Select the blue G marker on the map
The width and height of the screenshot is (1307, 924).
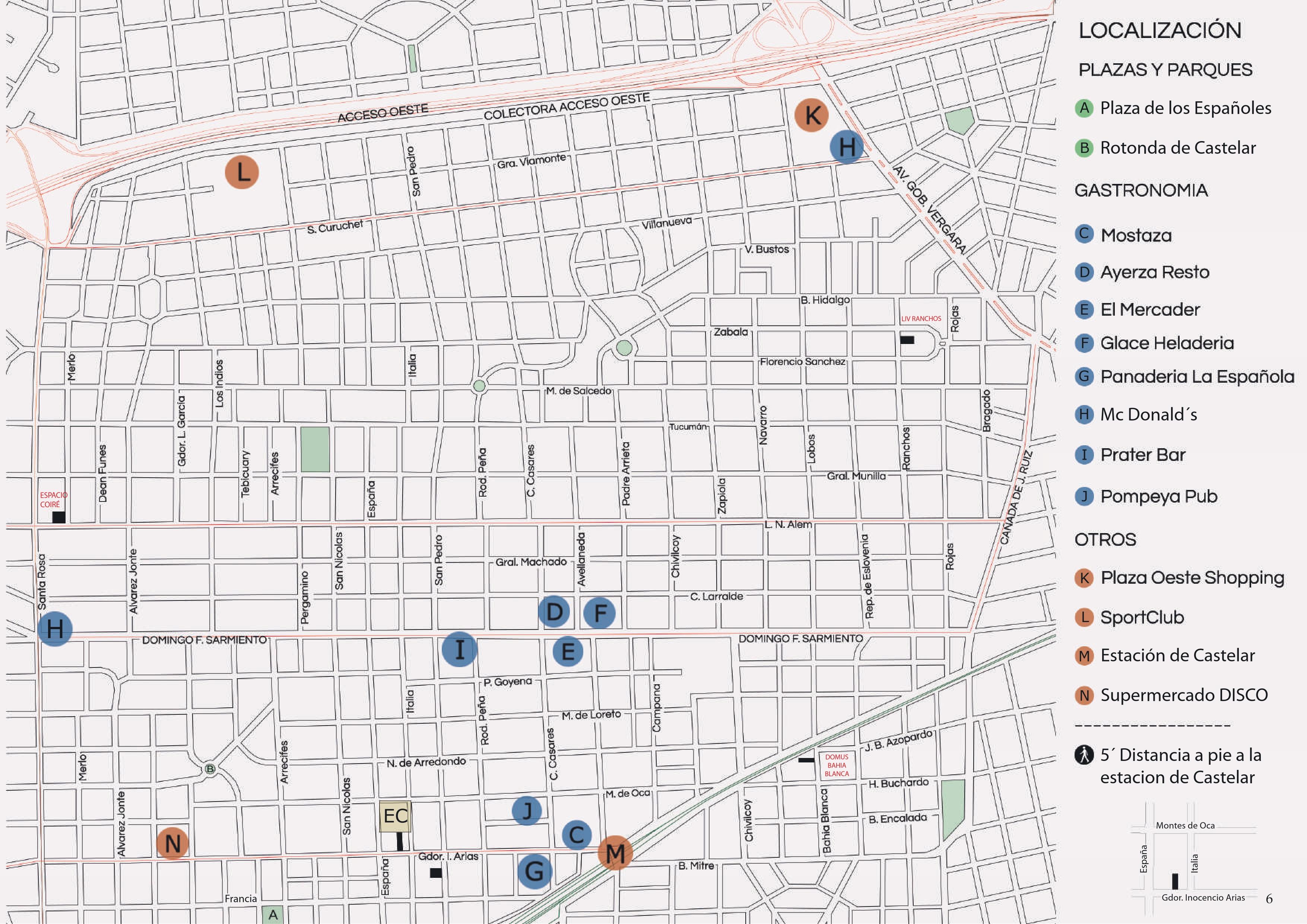coord(534,871)
